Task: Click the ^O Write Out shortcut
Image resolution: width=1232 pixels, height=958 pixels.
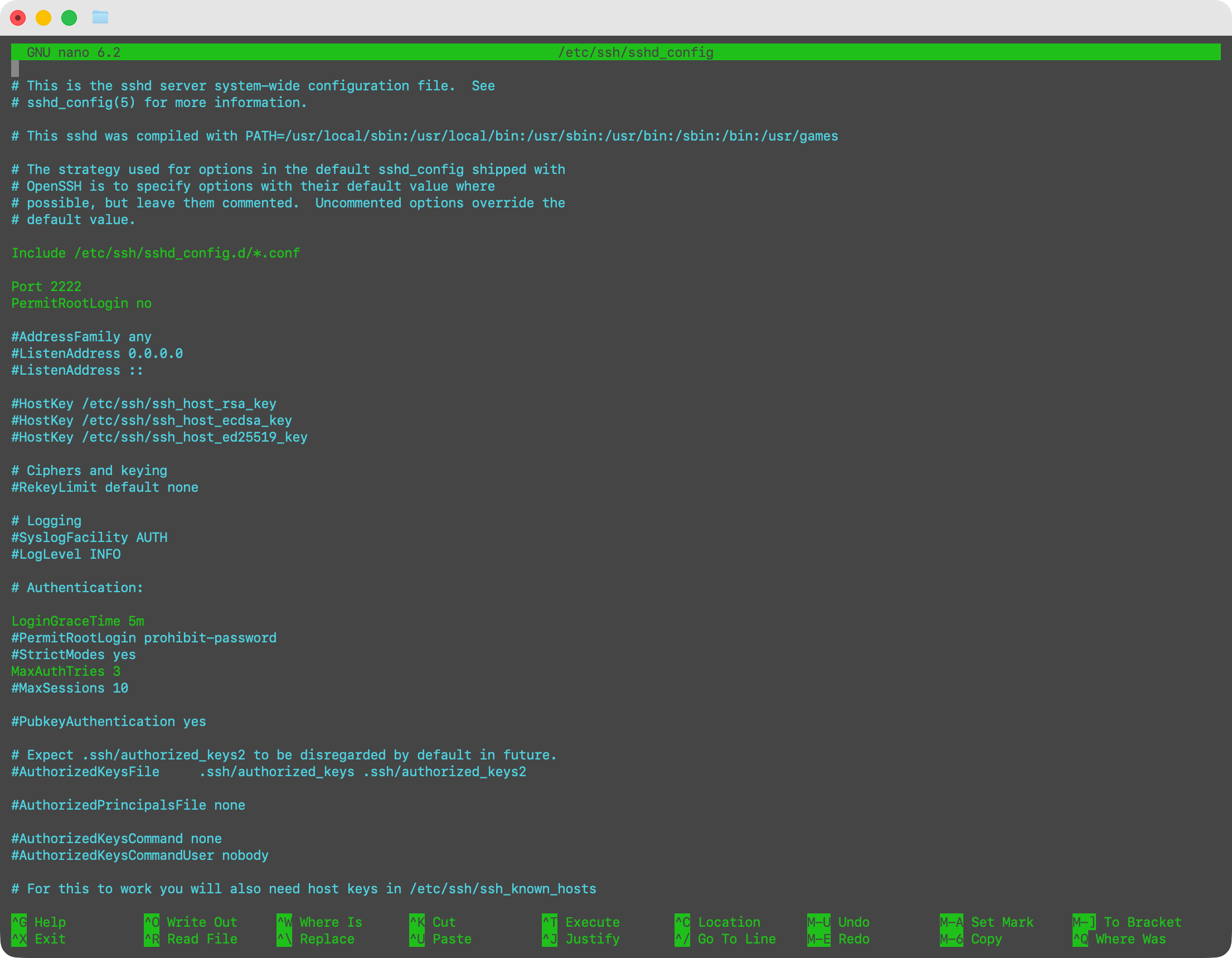Action: (191, 922)
